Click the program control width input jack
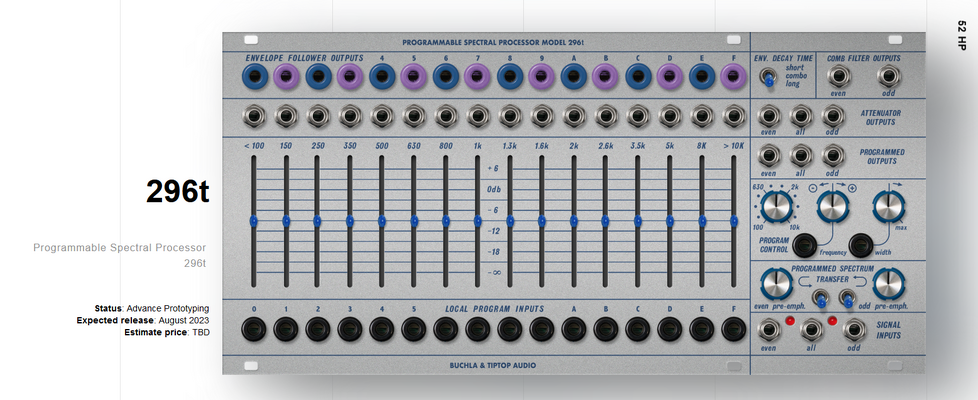Viewport: 978px width, 400px height. [861, 244]
